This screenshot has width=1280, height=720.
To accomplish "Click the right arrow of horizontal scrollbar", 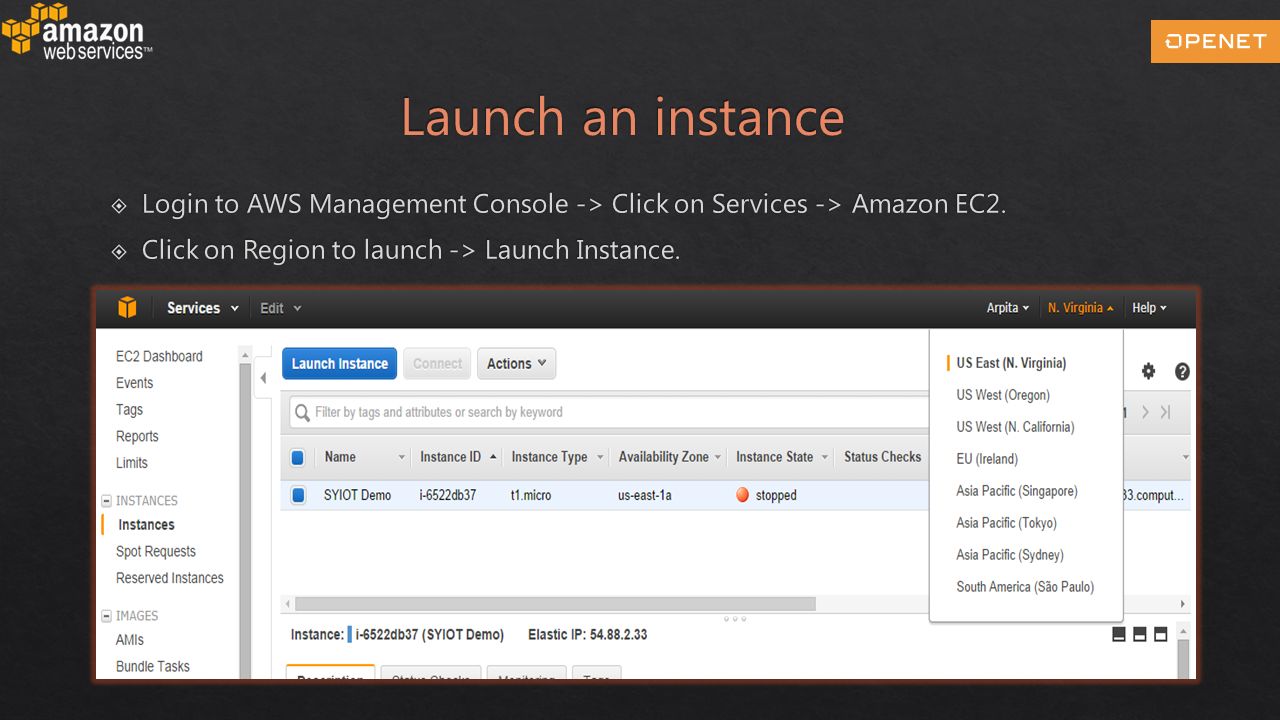I will [x=1182, y=604].
